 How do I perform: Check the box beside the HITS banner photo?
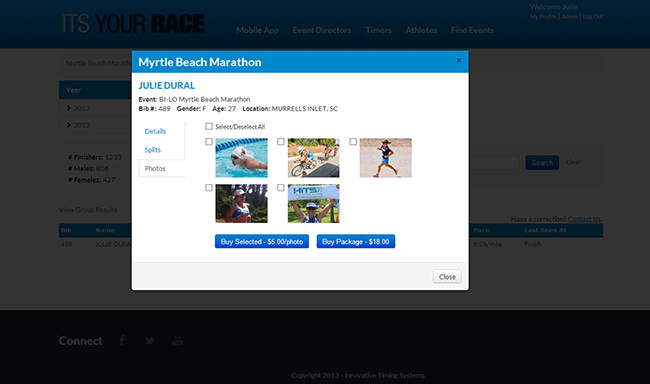(x=281, y=188)
